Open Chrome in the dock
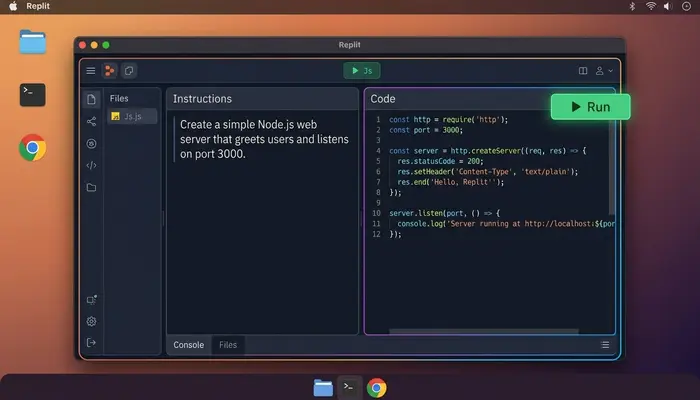Viewport: 700px width, 400px height. (x=376, y=388)
